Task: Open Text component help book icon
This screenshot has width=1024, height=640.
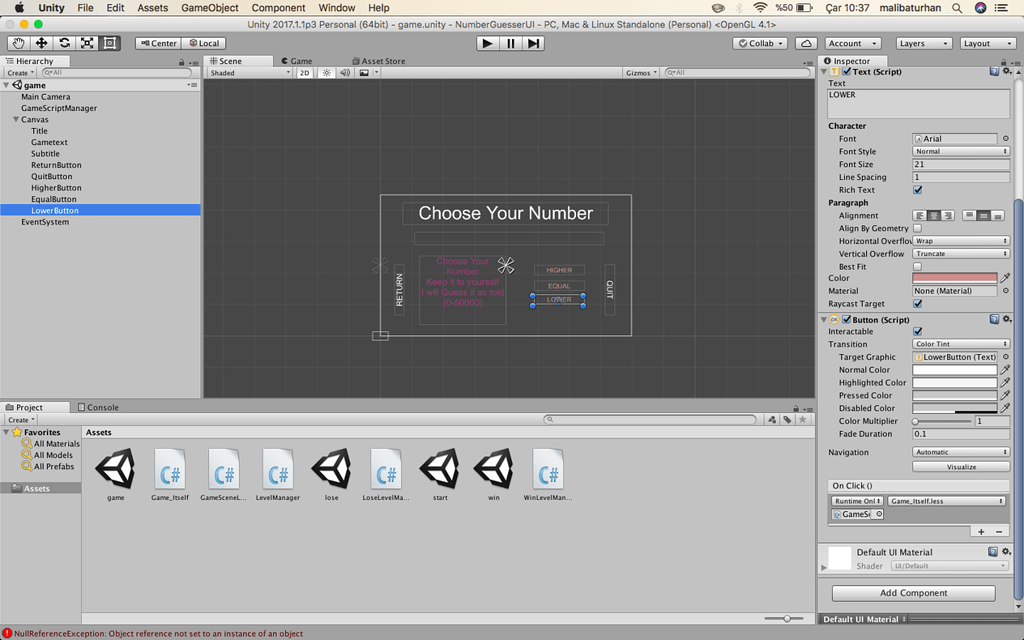Action: point(994,71)
